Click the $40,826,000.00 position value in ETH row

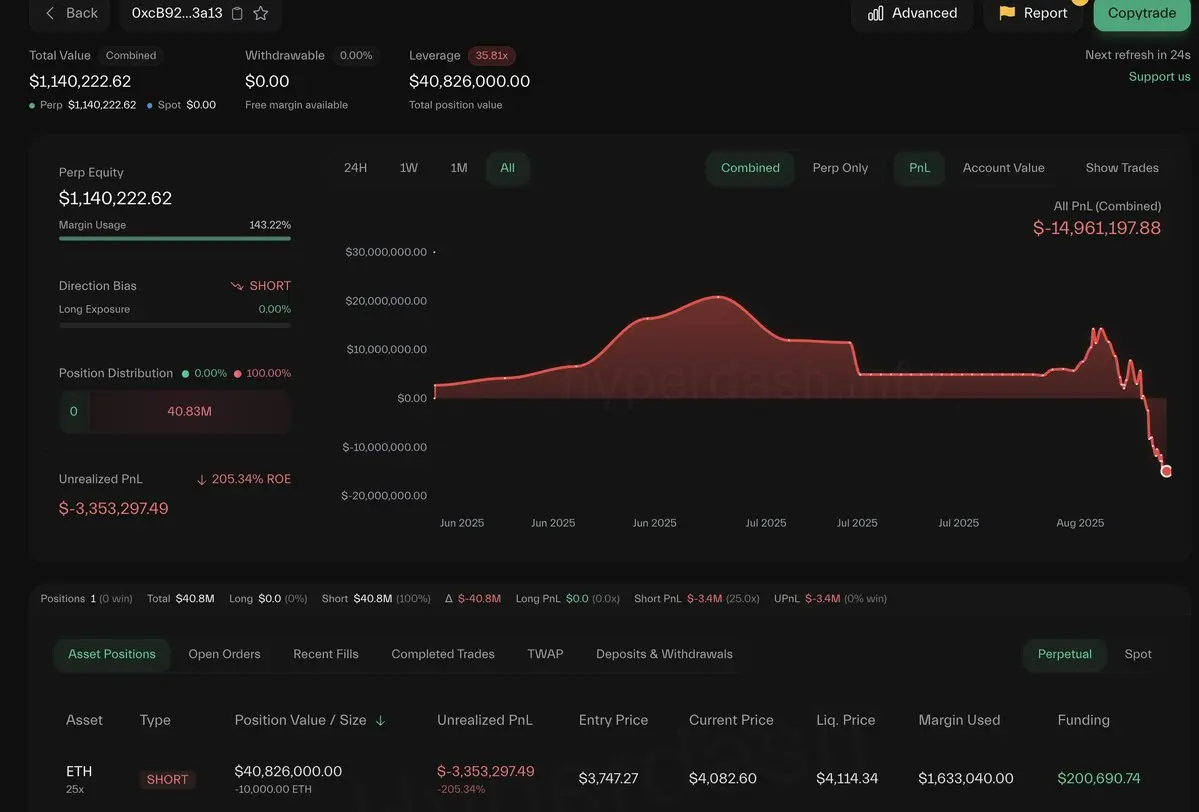(288, 771)
